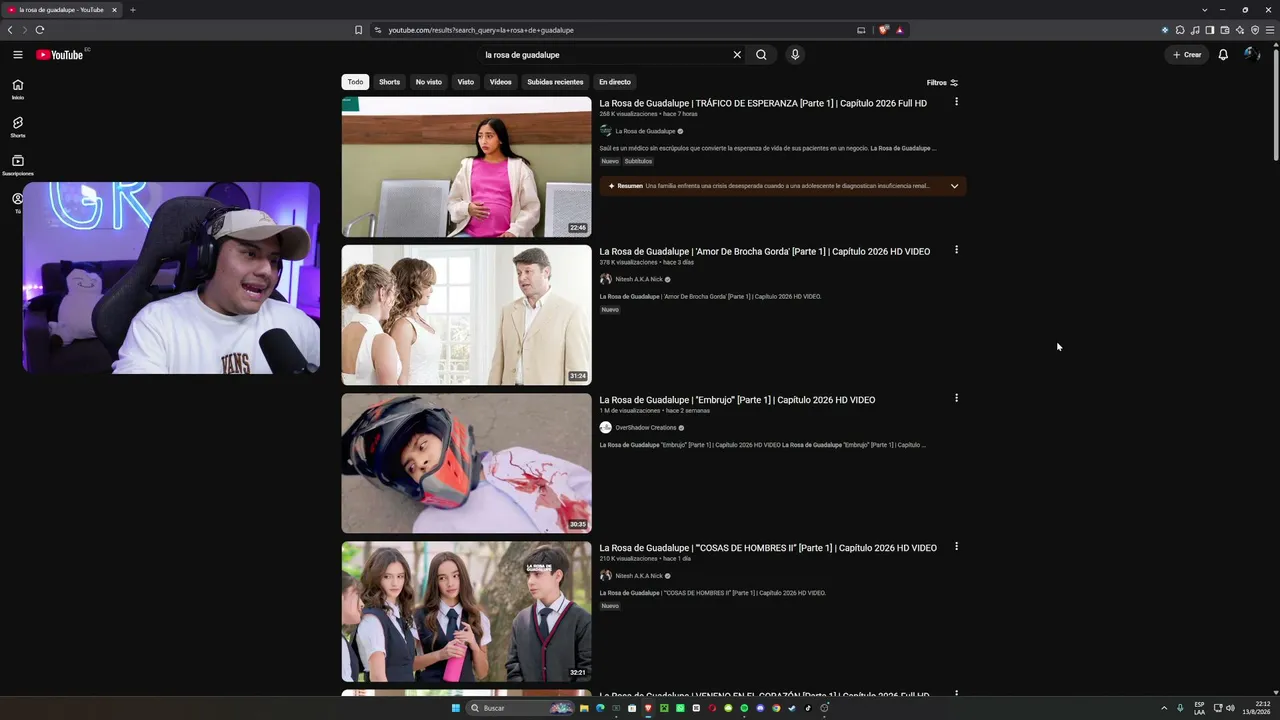
Task: Click the Subtítulos badge on first result
Action: pos(638,161)
